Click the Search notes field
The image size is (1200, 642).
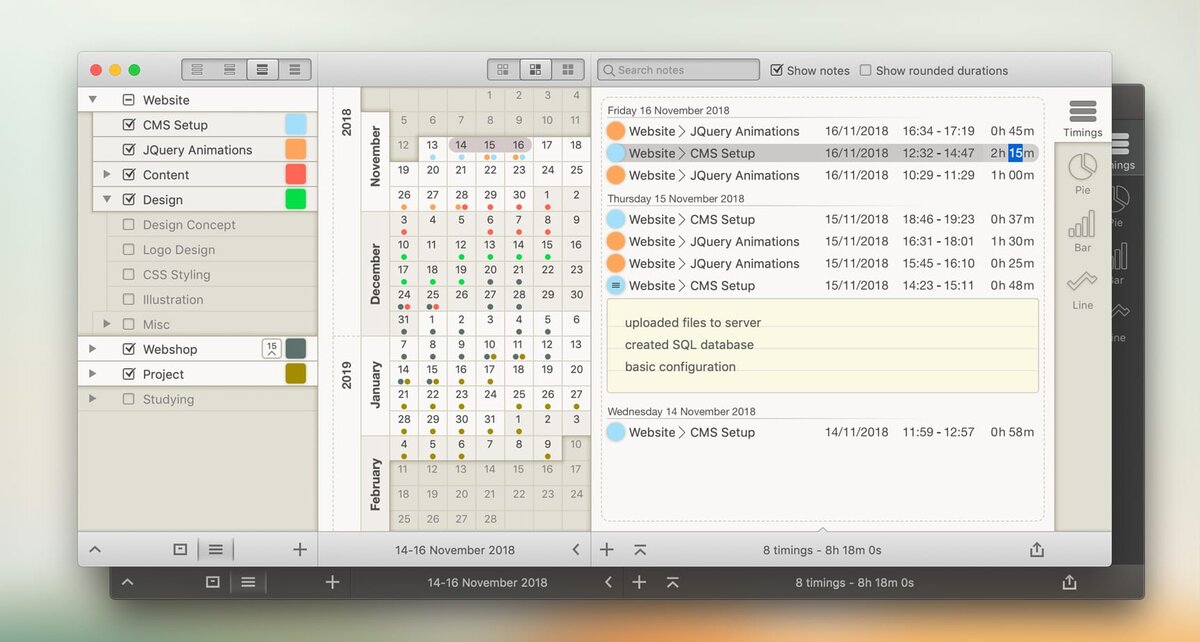(x=679, y=70)
